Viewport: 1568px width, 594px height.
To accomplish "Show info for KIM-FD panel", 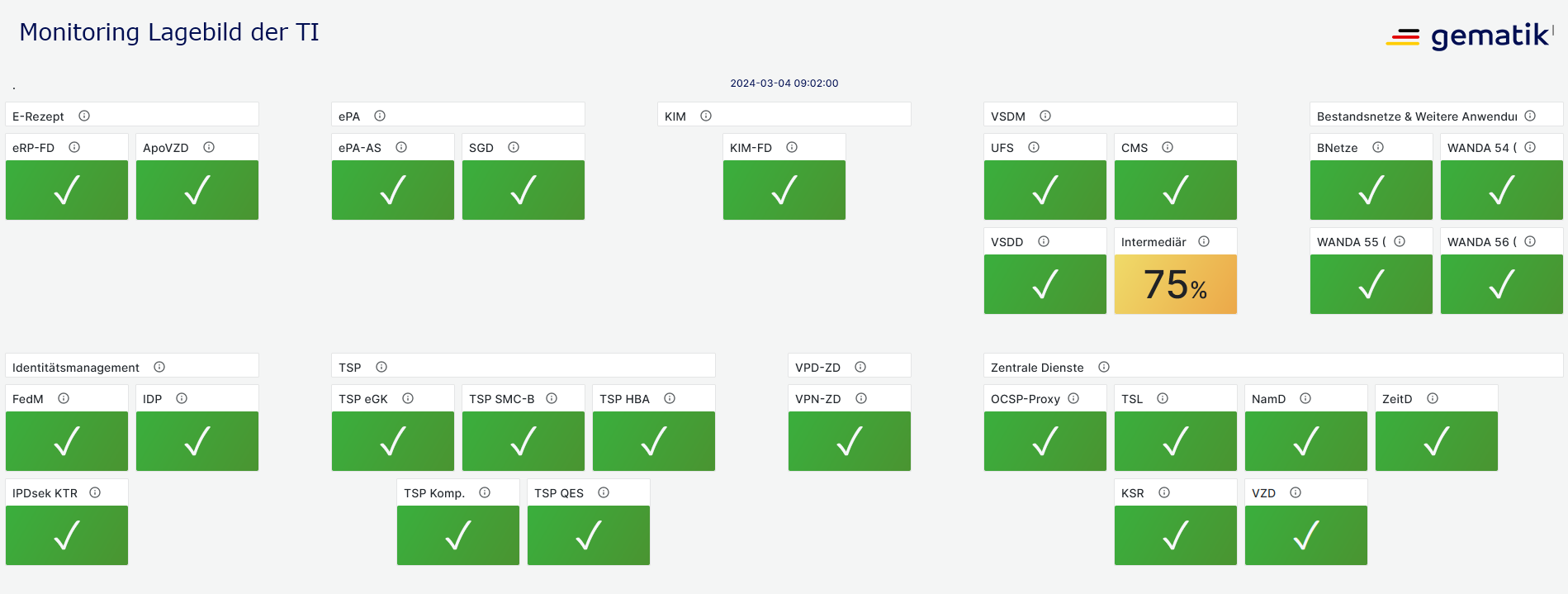I will (792, 147).
